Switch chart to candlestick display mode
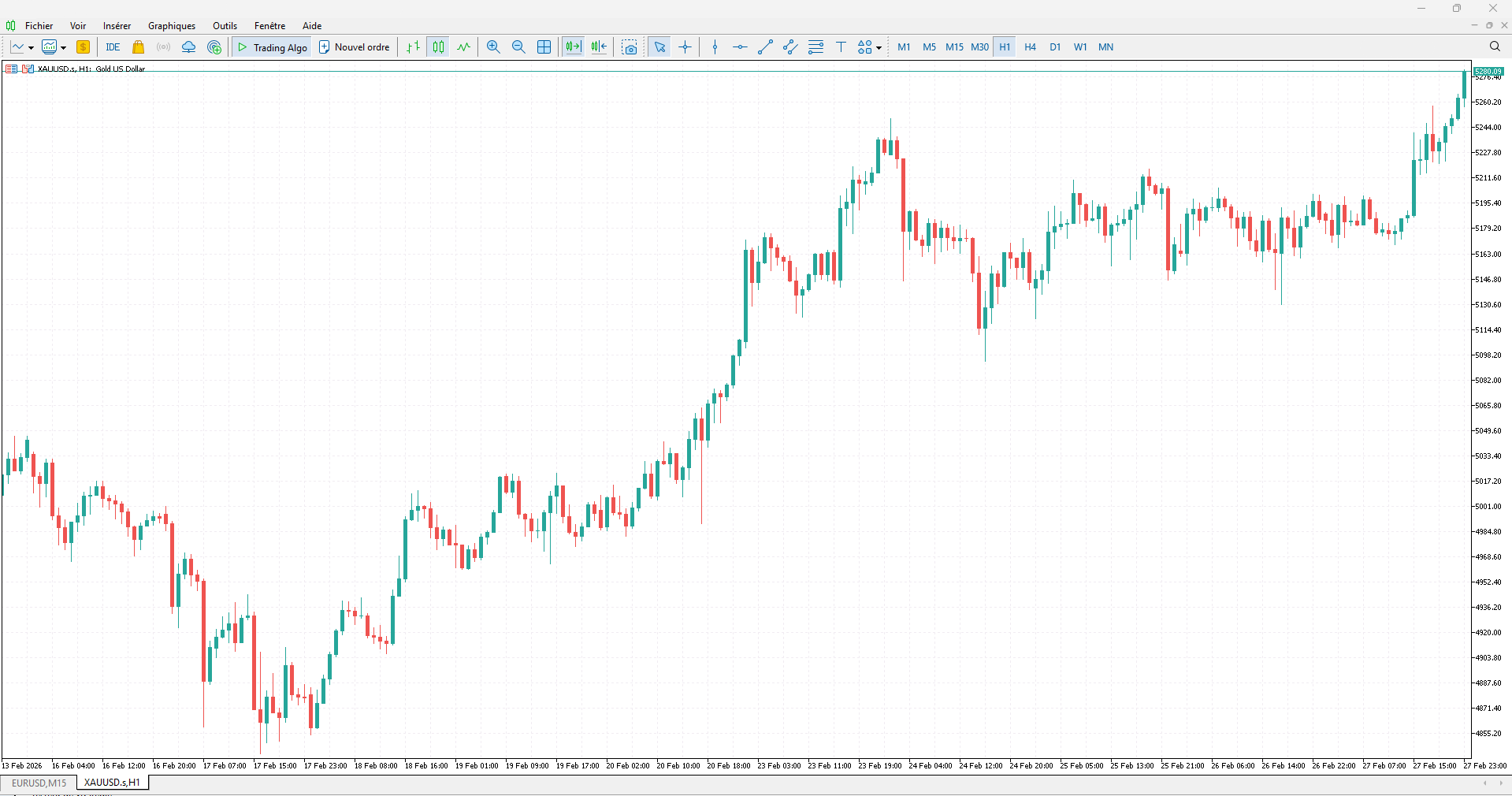1512x796 pixels. tap(438, 47)
